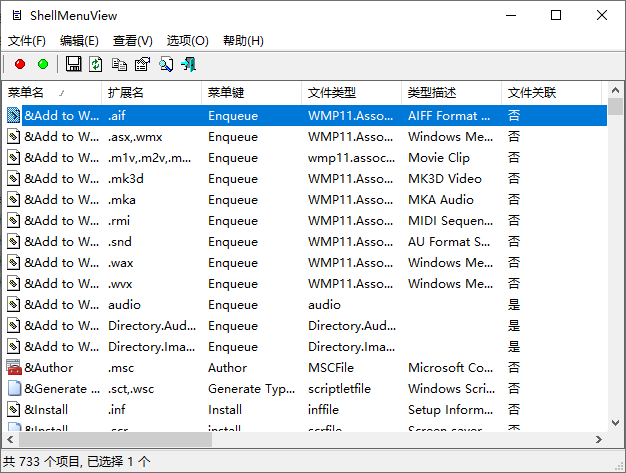This screenshot has width=626, height=473.
Task: Open the 查看(V) menu
Action: tap(133, 41)
